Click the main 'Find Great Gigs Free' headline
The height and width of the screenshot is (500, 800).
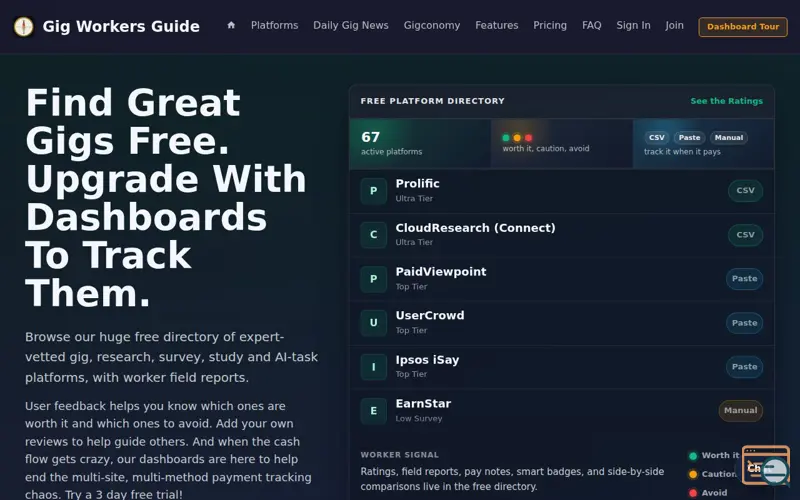[x=166, y=198]
